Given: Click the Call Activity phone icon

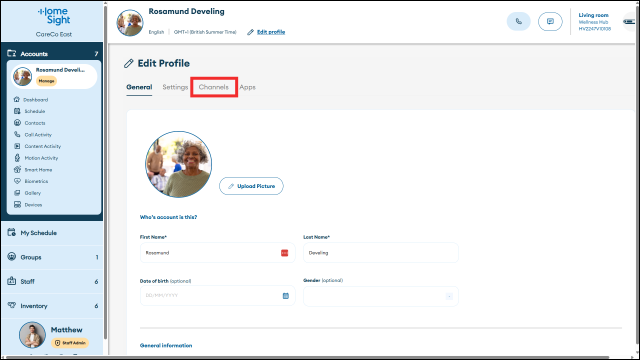Looking at the screenshot, I should pyautogui.click(x=17, y=134).
